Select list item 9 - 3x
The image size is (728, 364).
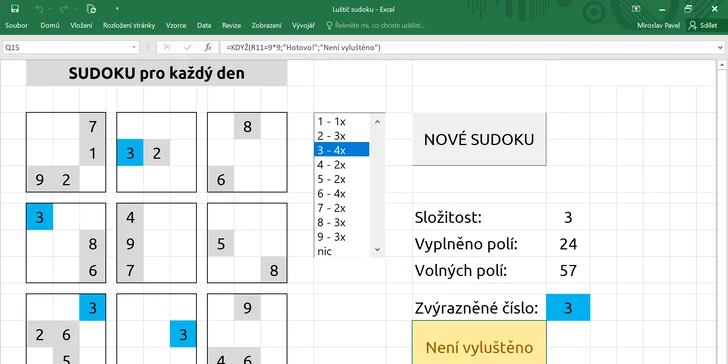coord(342,237)
